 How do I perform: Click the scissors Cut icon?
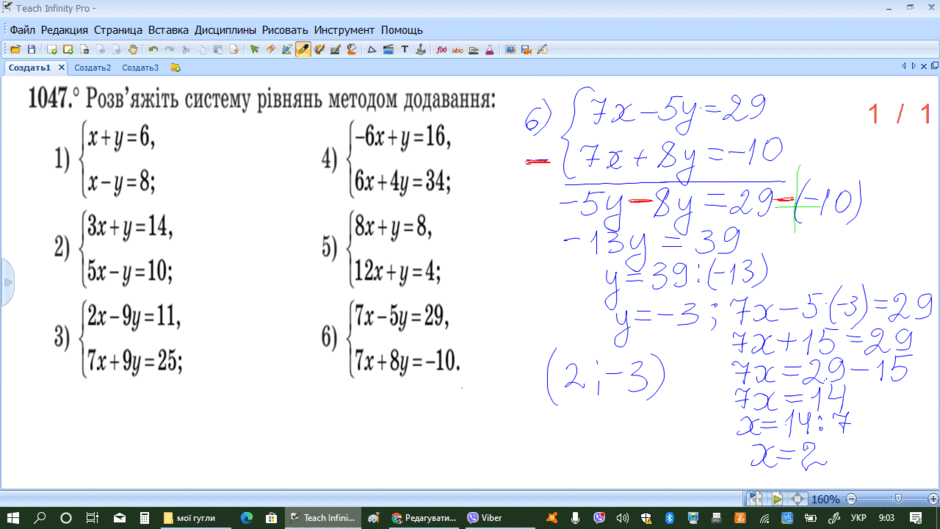pos(186,50)
